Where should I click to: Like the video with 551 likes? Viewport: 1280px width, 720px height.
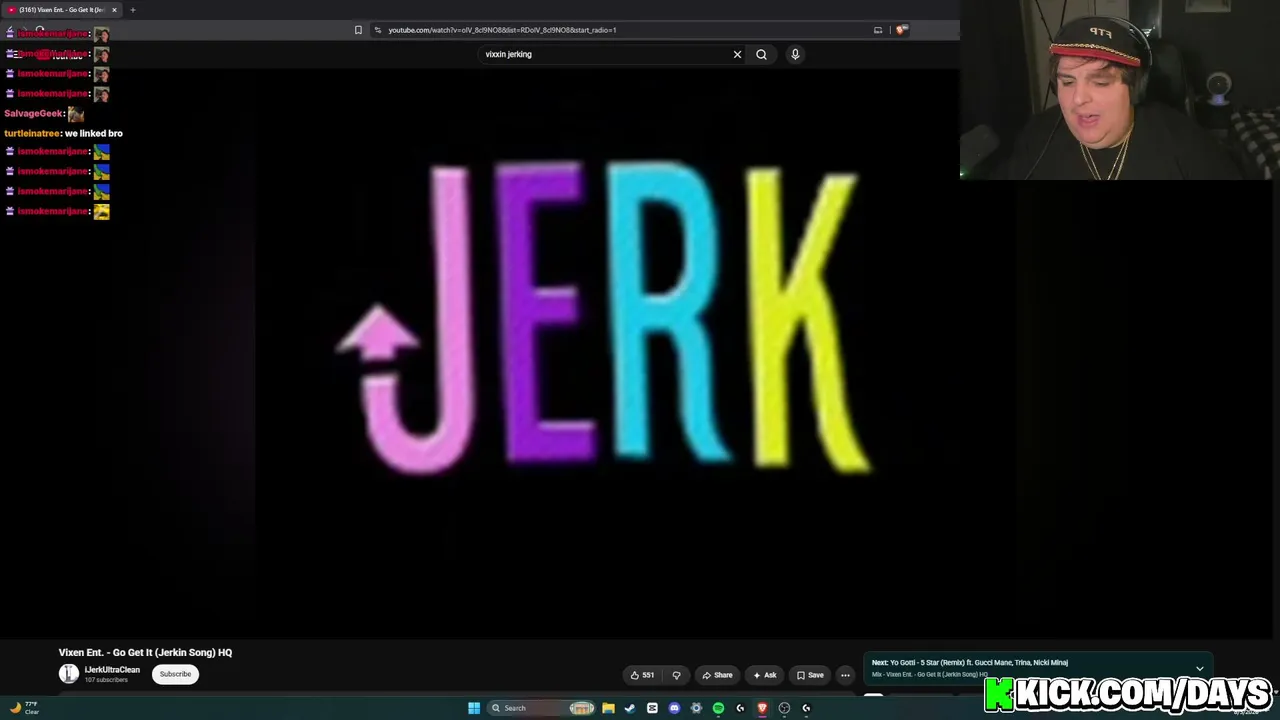(642, 675)
